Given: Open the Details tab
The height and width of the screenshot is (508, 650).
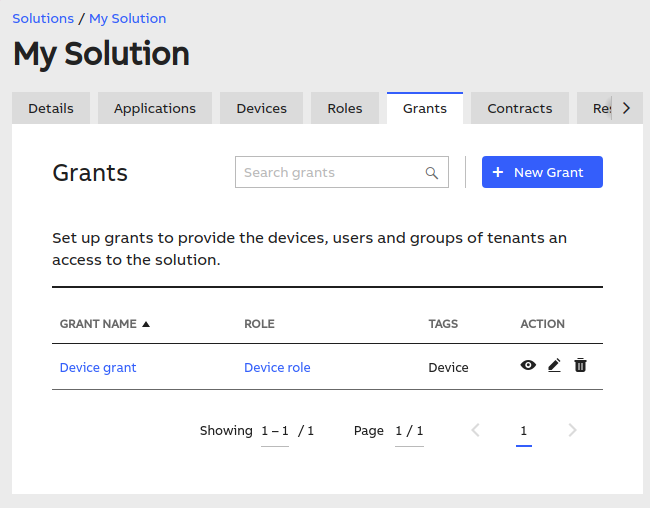Looking at the screenshot, I should (51, 108).
